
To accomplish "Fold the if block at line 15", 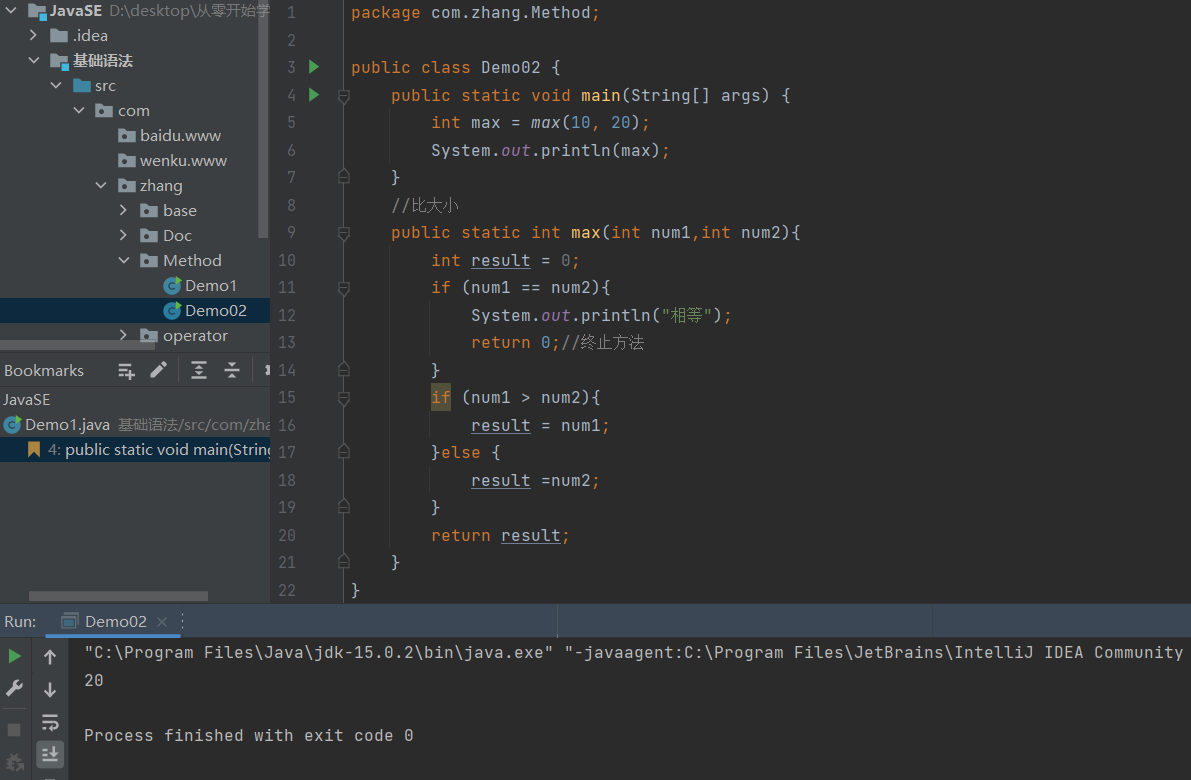I will coord(343,398).
